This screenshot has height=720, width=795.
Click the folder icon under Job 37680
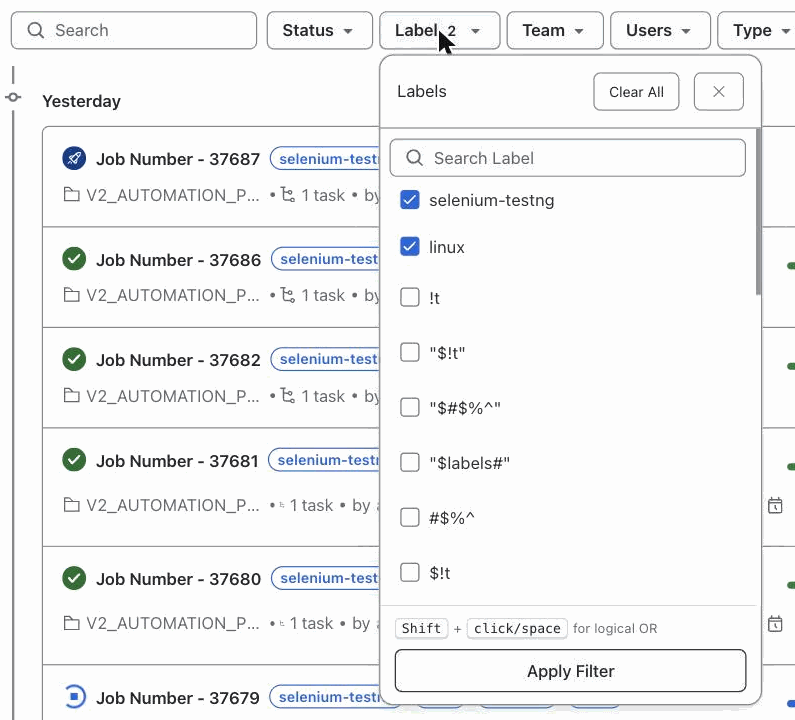coord(71,623)
